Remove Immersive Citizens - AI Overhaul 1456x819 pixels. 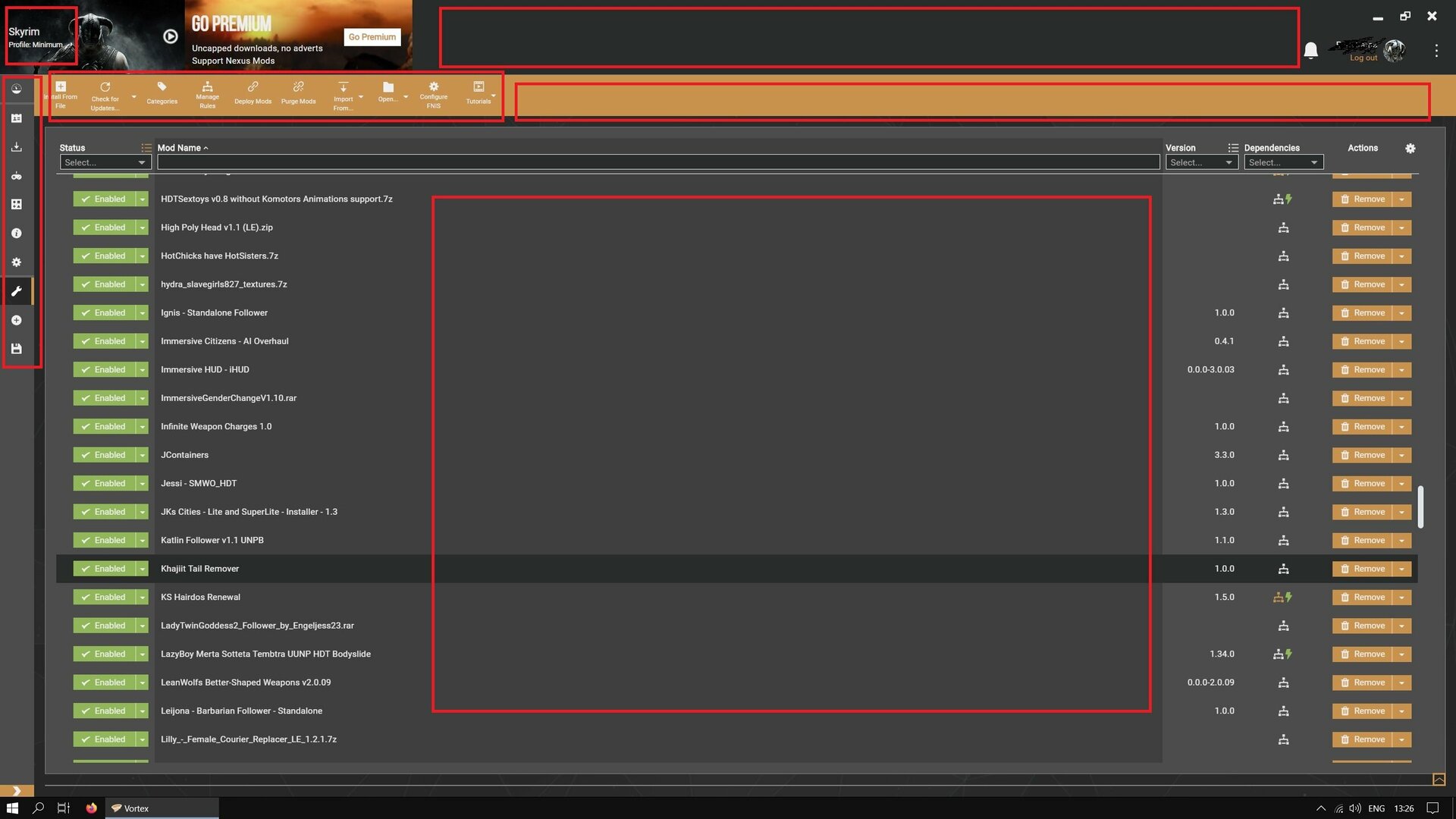coord(1362,341)
